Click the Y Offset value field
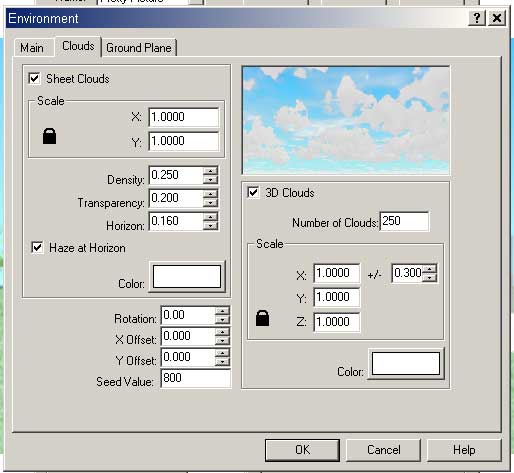 188,357
